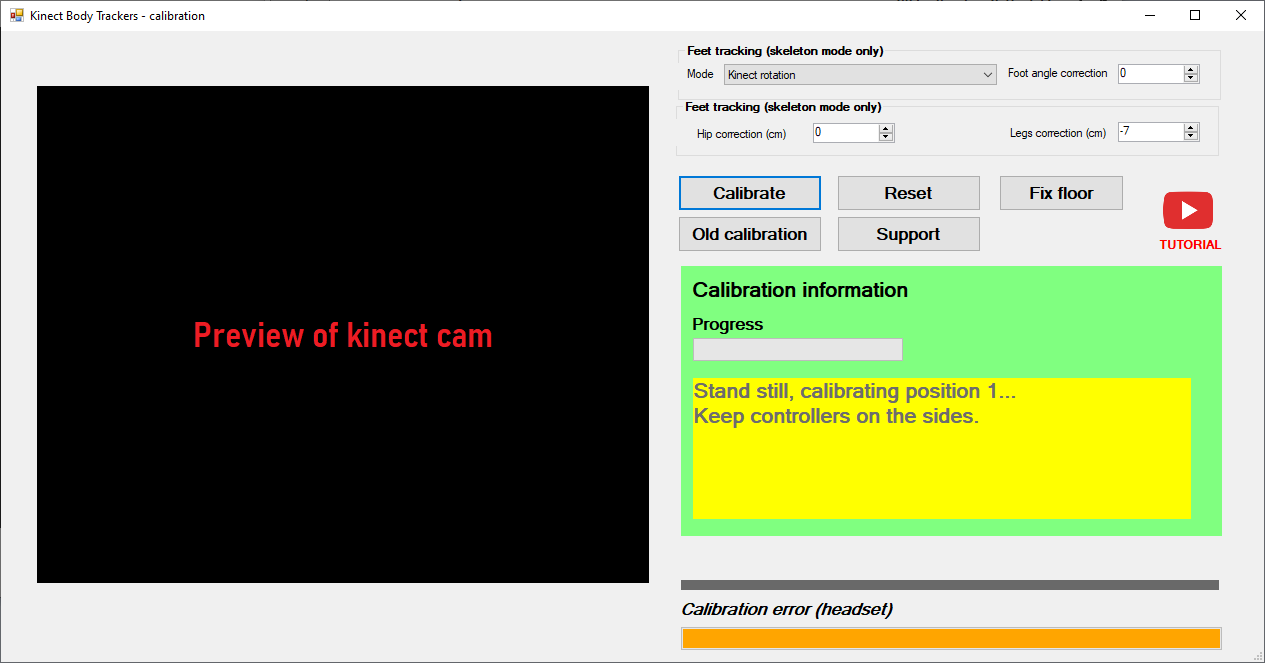Viewport: 1265px width, 663px height.
Task: Click the 'Mode' label
Action: (x=700, y=74)
